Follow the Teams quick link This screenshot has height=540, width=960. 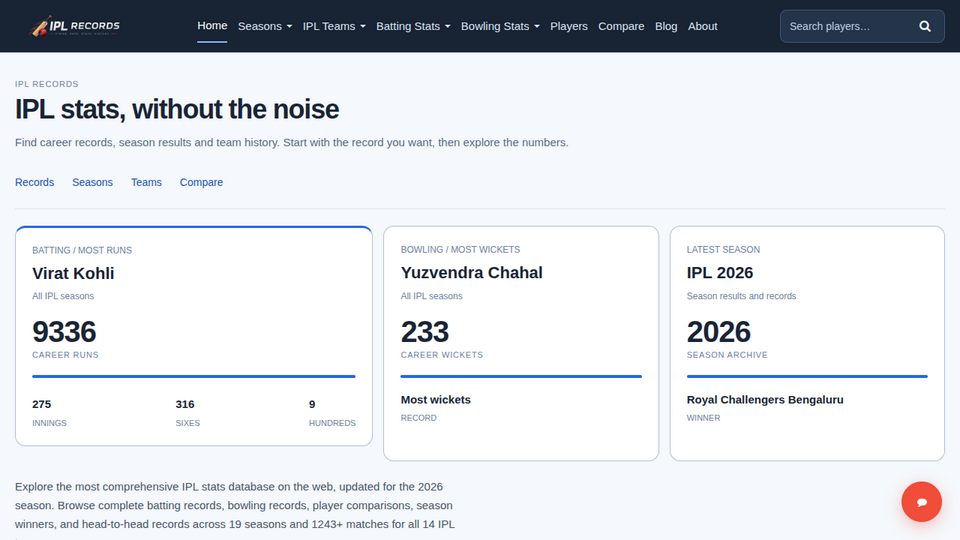(146, 182)
